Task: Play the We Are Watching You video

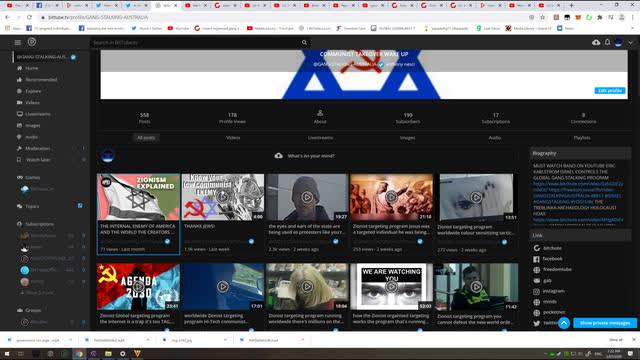Action: [x=391, y=287]
